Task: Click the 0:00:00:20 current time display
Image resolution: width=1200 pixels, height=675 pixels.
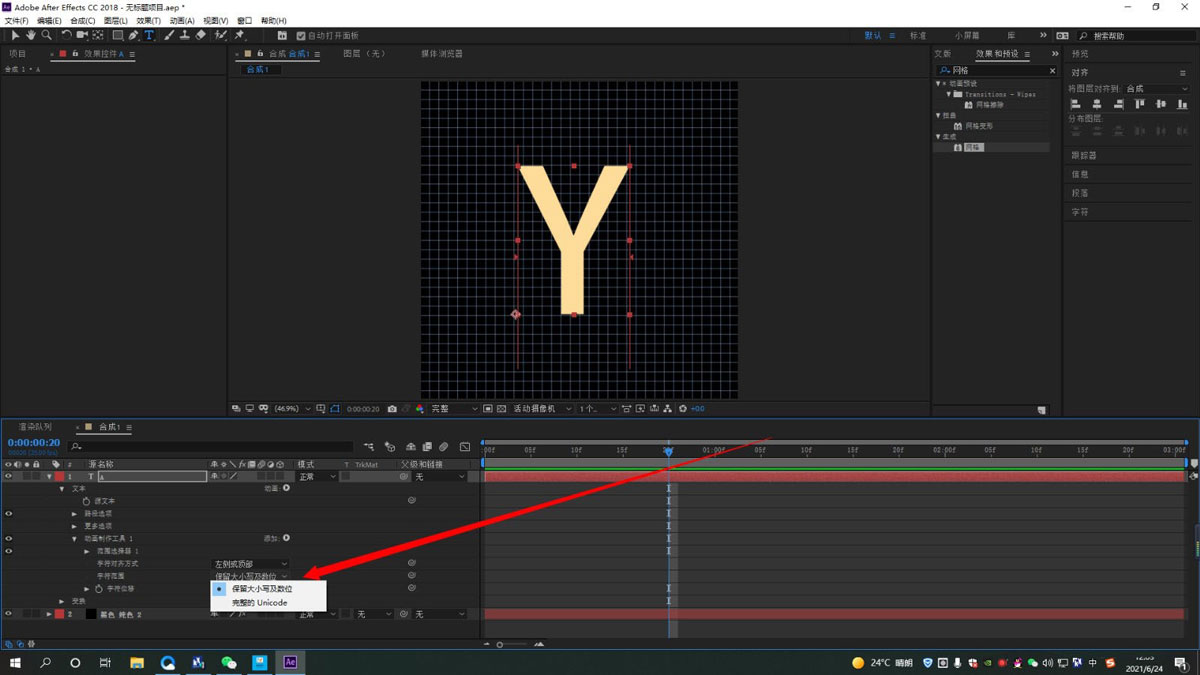Action: tap(34, 443)
